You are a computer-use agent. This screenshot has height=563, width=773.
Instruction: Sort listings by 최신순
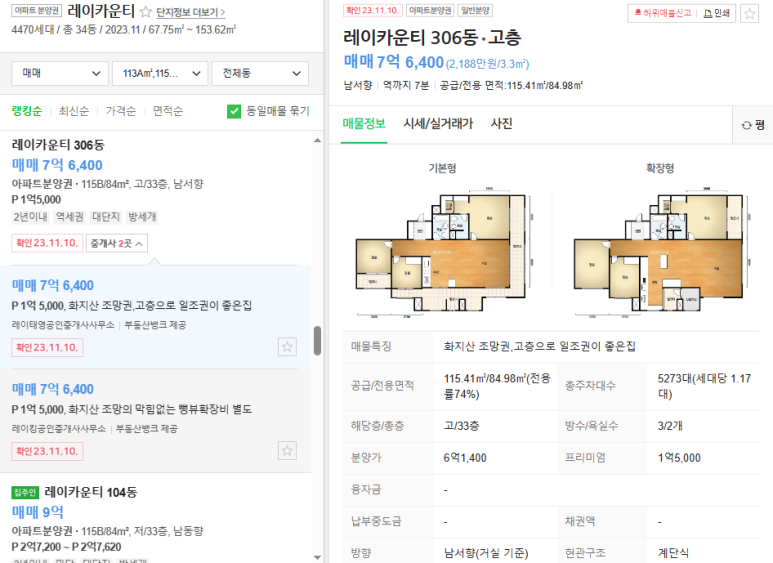click(74, 111)
